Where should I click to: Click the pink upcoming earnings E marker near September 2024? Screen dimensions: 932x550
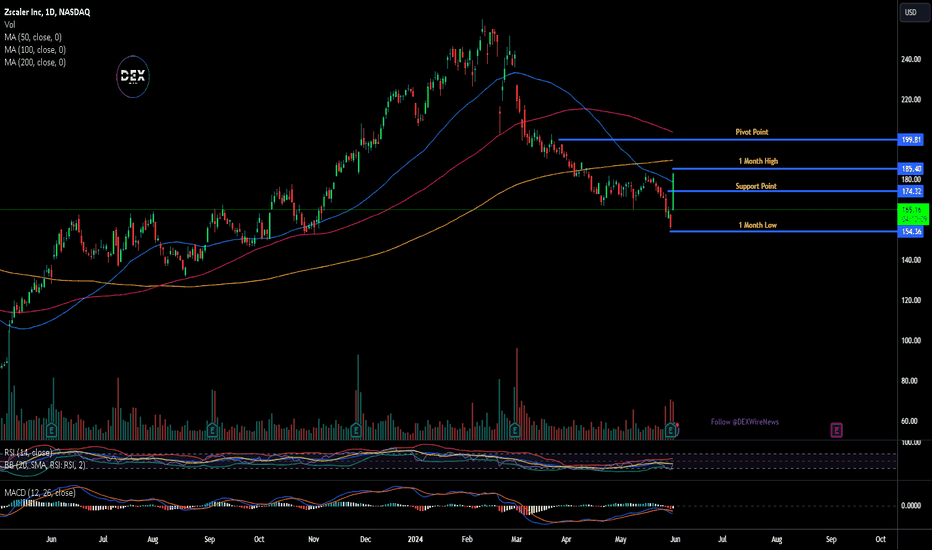coord(836,430)
